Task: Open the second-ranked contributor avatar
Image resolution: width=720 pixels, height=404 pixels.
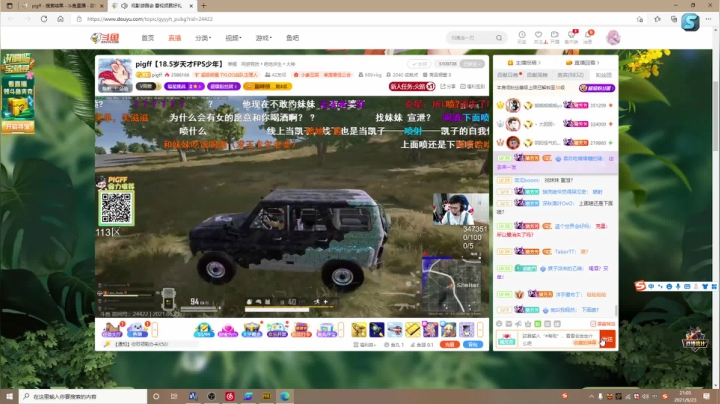Action: [513, 124]
